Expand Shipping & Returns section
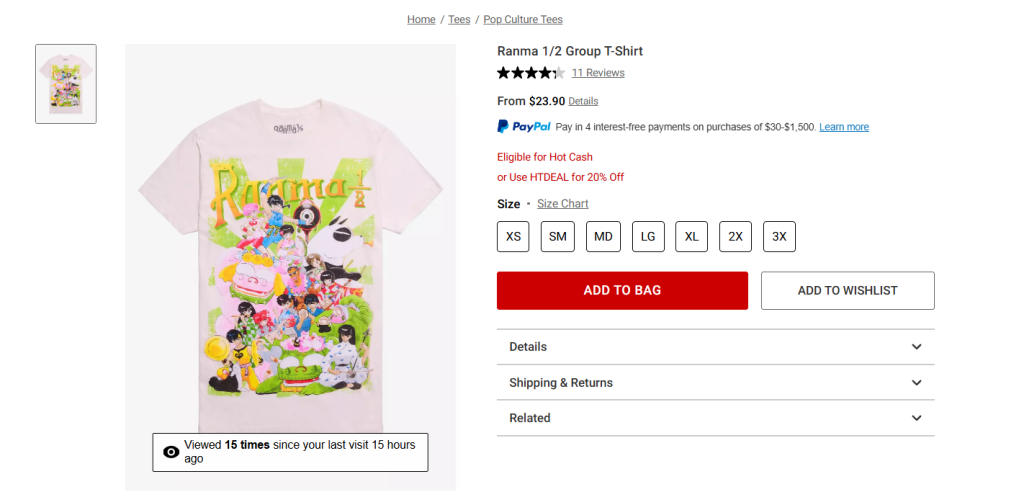1024x492 pixels. point(716,382)
